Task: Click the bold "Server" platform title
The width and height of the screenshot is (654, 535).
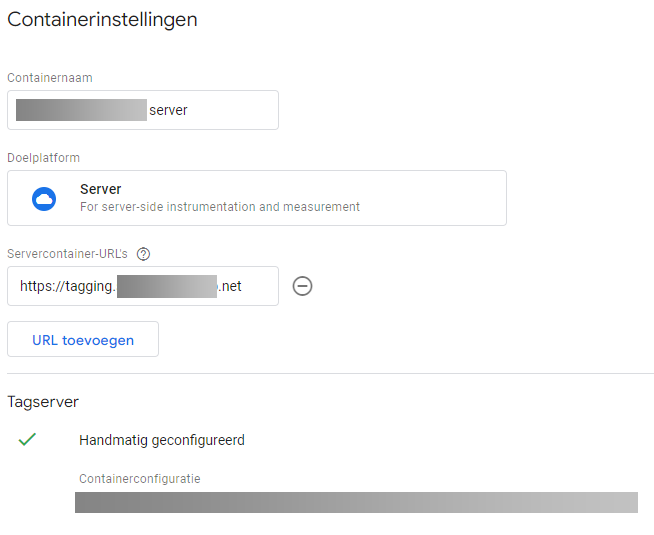Action: pos(101,189)
